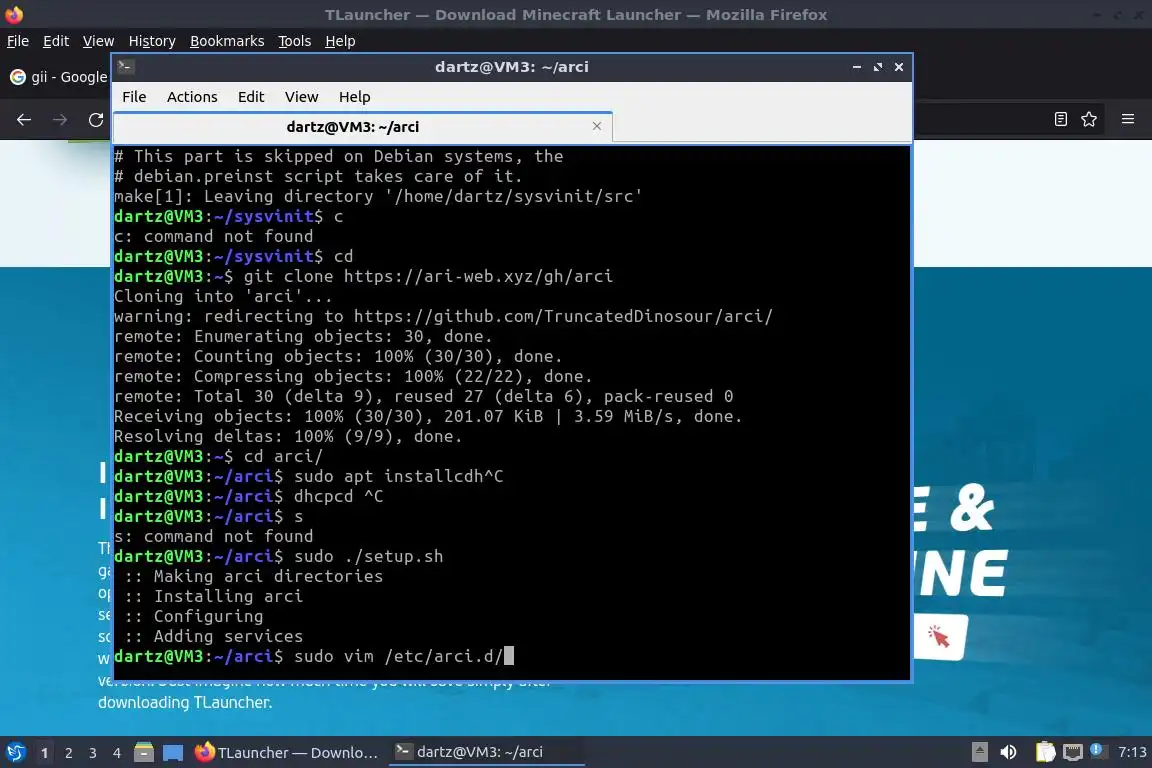Select the dartz@VM3 terminal taskbar entry

click(486, 752)
